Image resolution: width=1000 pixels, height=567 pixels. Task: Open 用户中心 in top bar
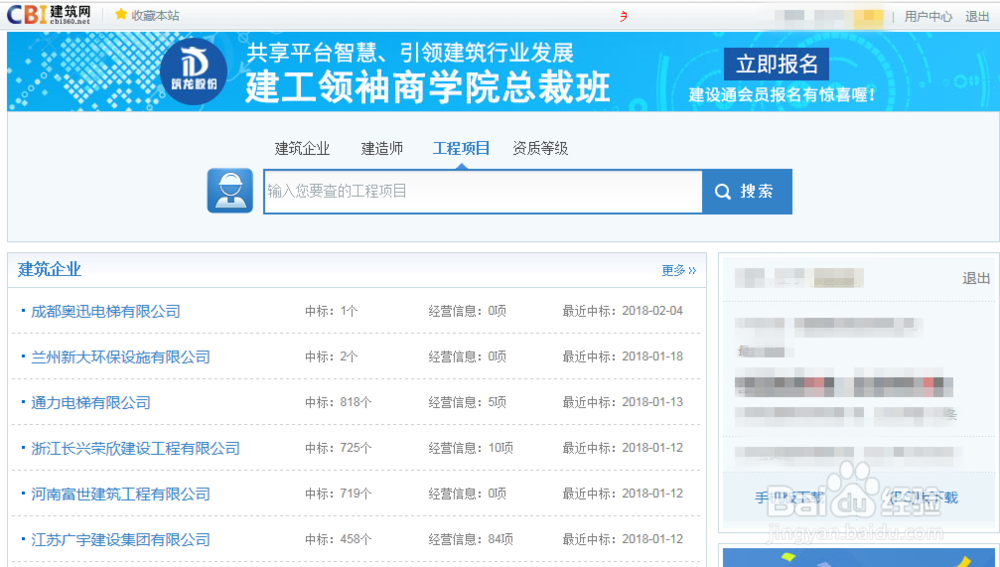coord(928,17)
